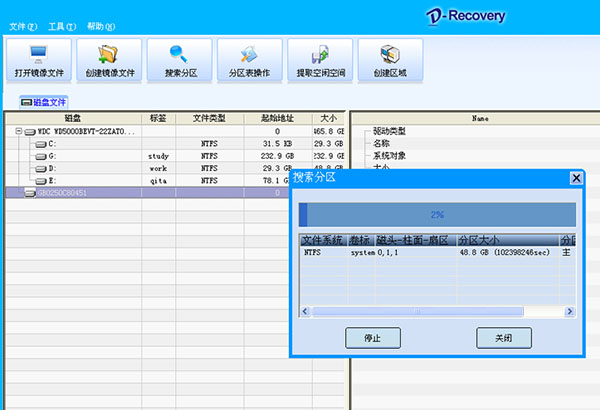
Task: Click the 2% search progress bar
Action: pos(437,215)
